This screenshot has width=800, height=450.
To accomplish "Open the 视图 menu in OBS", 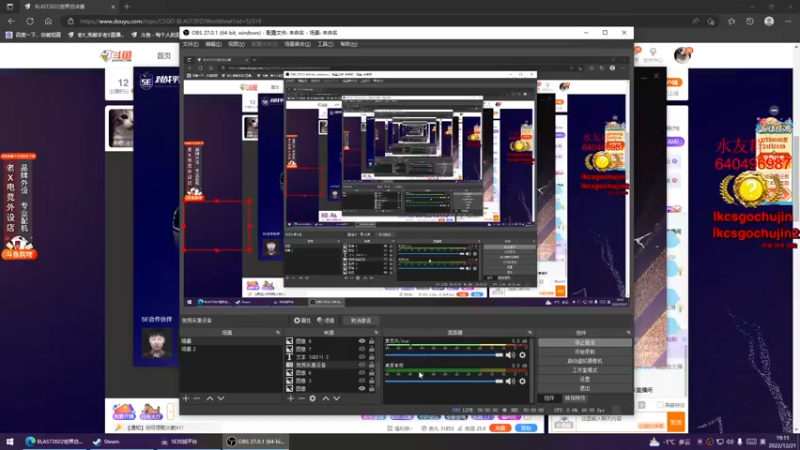I will (236, 44).
